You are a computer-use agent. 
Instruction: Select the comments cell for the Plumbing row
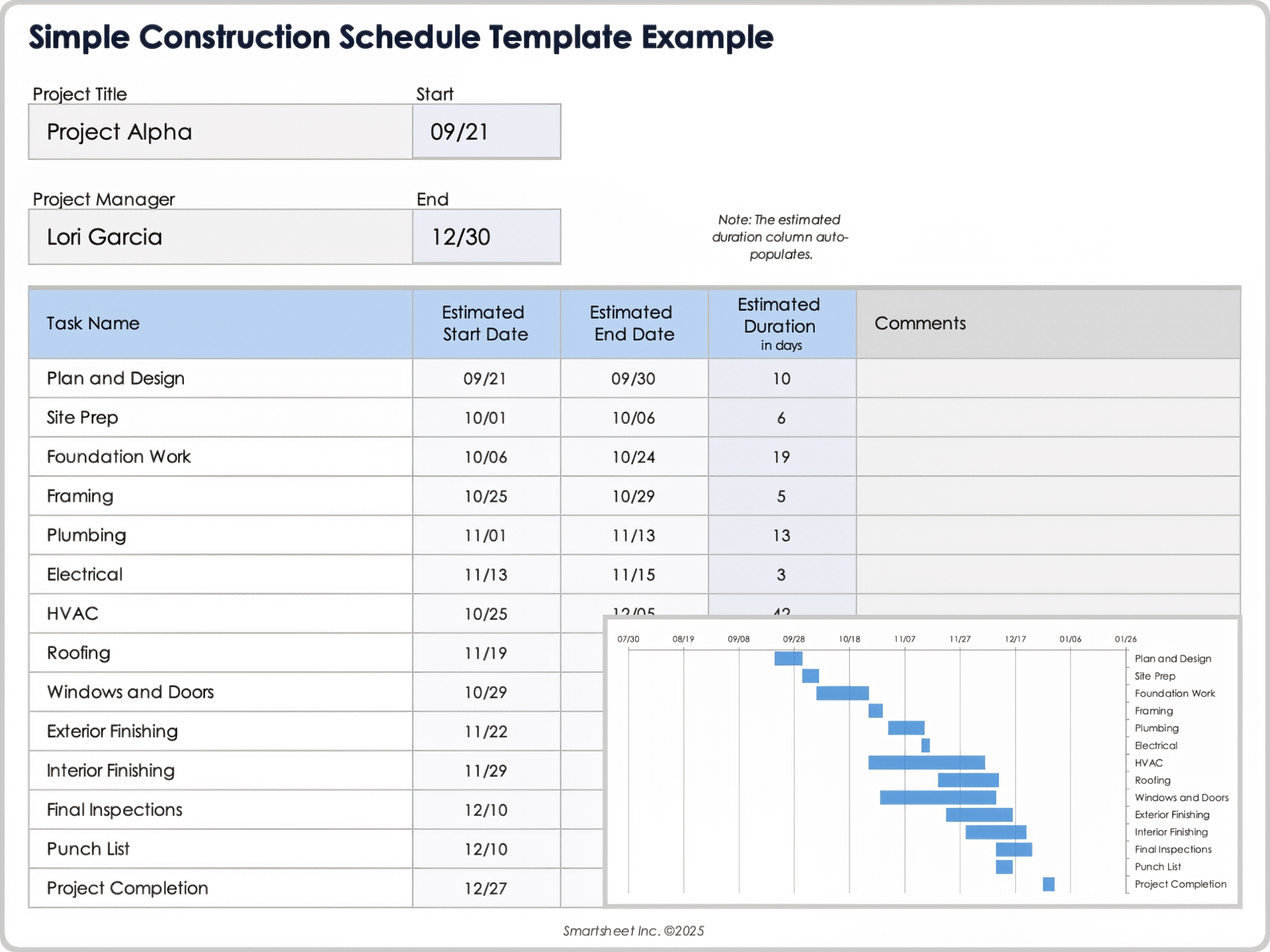pos(1048,535)
